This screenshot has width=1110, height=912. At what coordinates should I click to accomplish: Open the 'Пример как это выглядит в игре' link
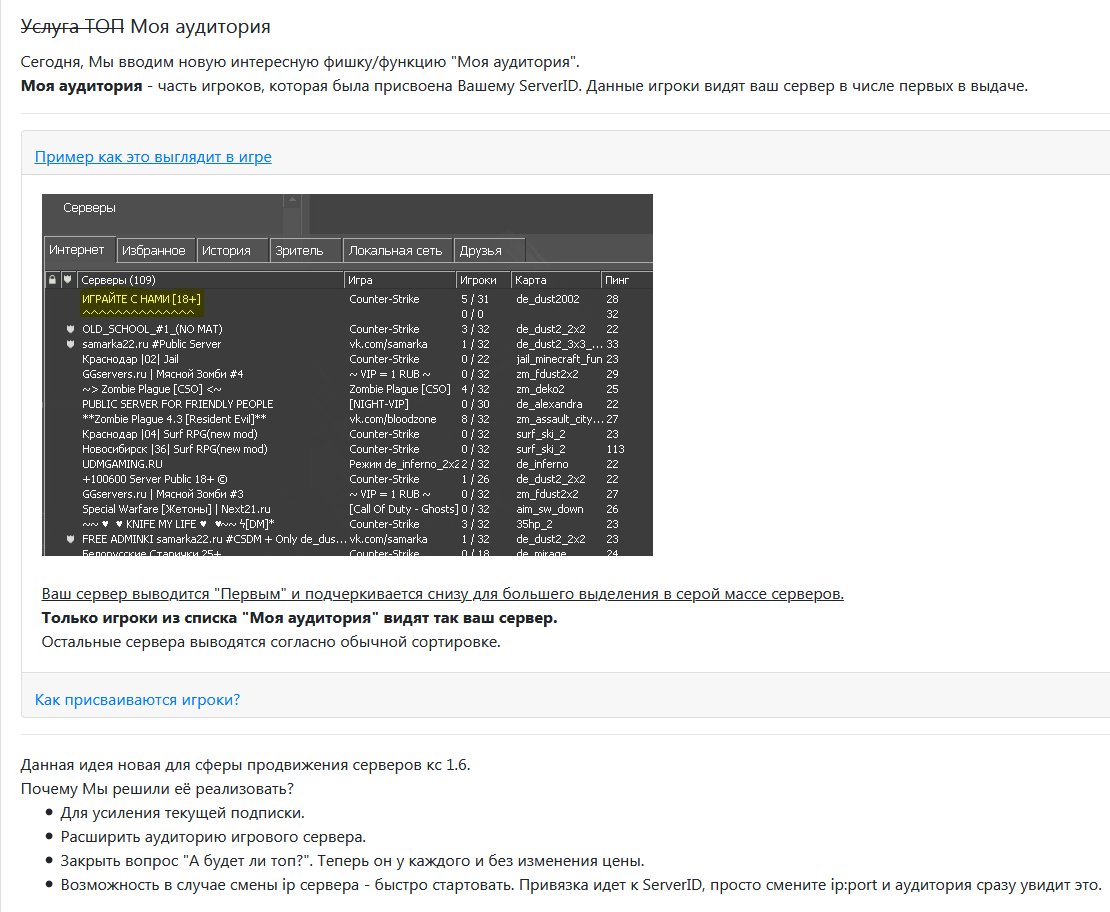click(153, 156)
